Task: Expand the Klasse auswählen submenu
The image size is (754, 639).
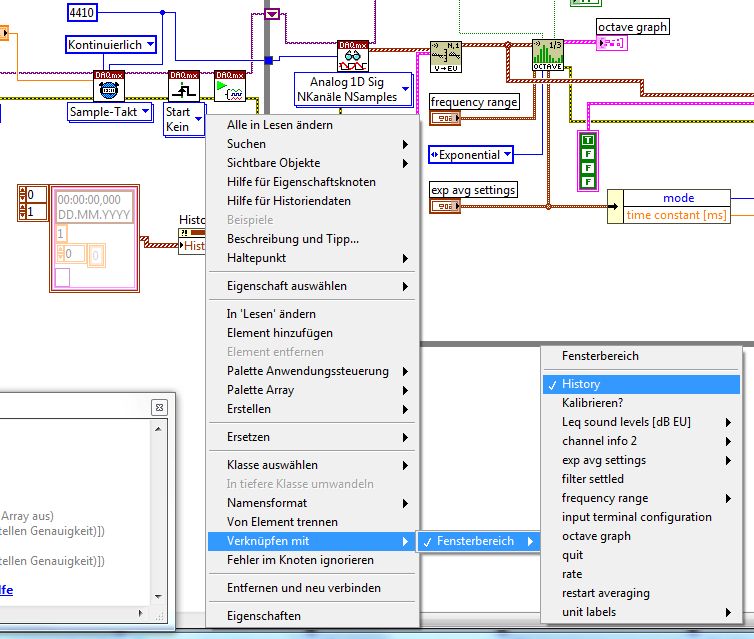Action: [x=312, y=465]
